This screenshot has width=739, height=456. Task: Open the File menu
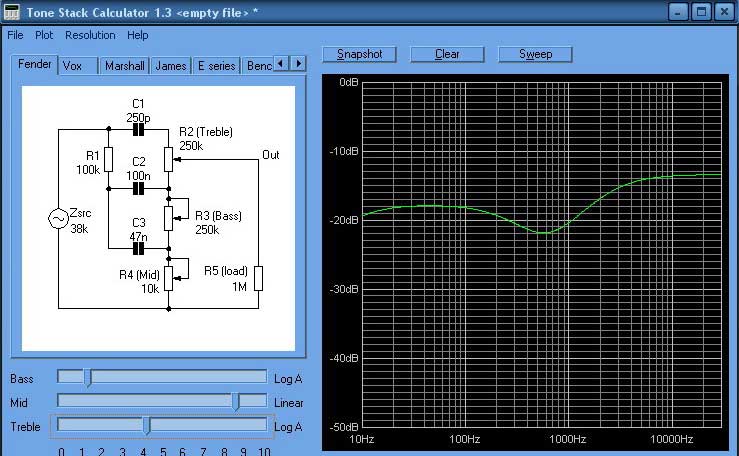click(15, 35)
